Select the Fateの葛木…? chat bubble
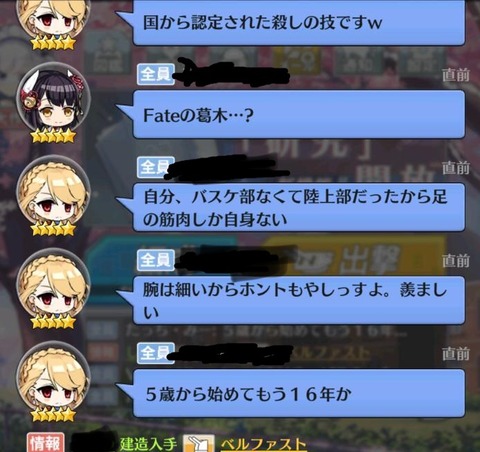Screen dimensions: 480x452 299,114
